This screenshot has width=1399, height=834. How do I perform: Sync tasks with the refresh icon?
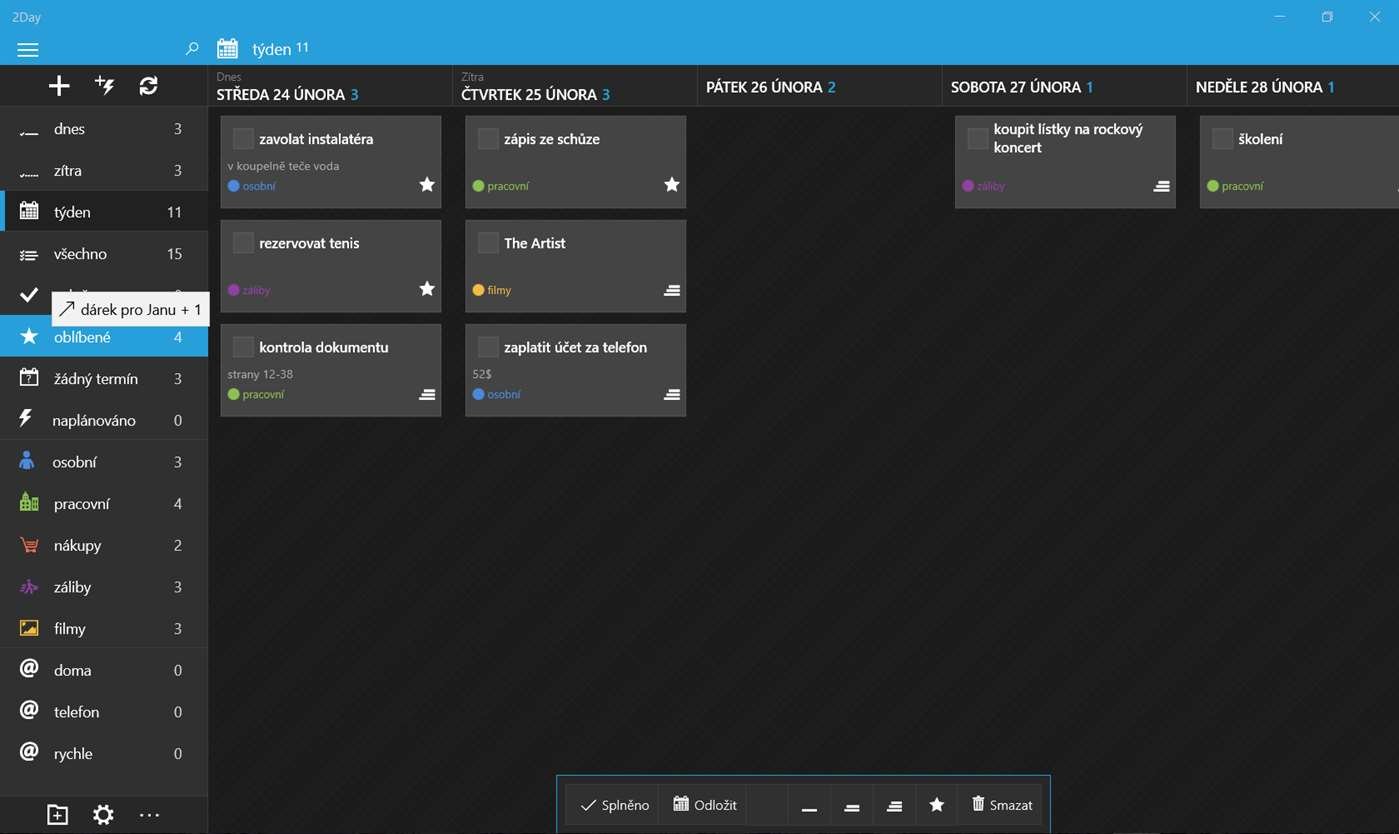[x=148, y=86]
